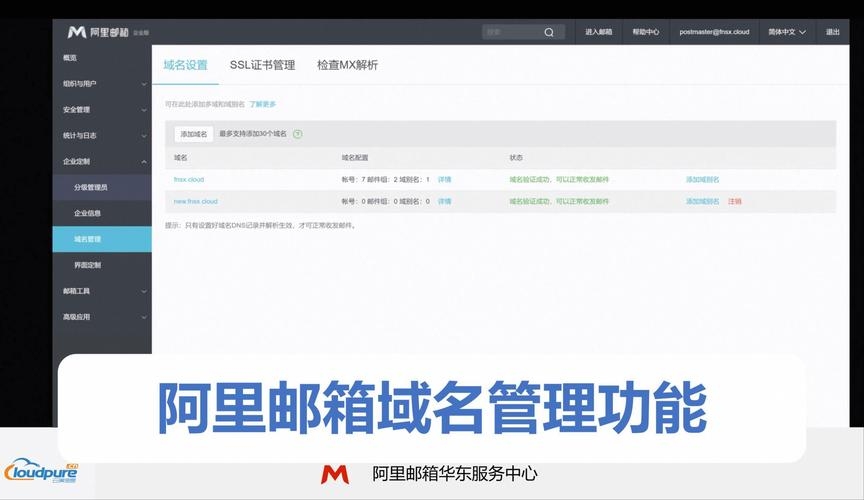Click the account summary 帐号:7 text
The image size is (864, 500).
click(x=386, y=180)
